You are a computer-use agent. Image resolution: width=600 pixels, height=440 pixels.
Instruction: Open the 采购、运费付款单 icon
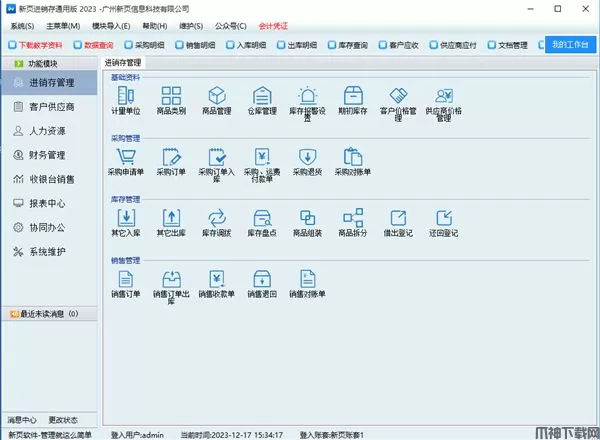click(262, 156)
